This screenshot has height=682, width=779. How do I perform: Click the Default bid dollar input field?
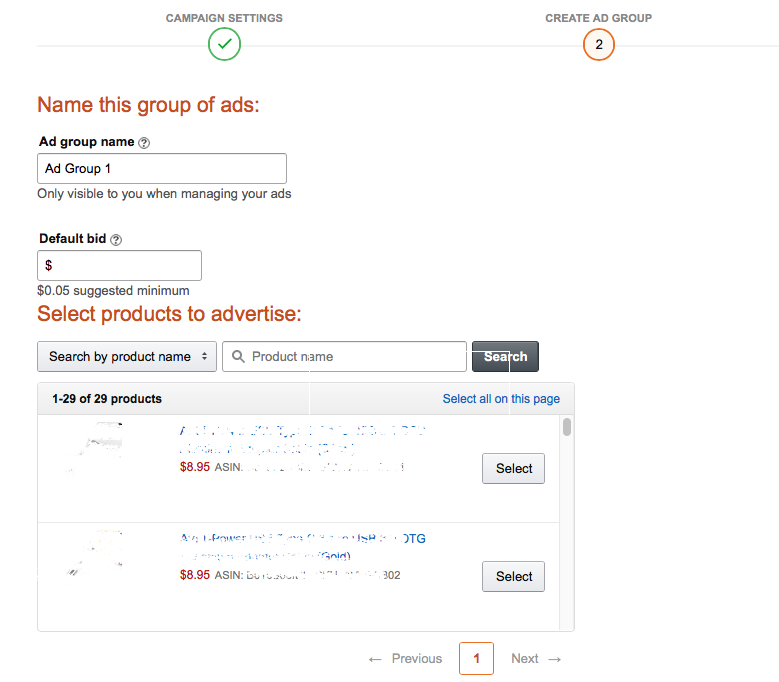pyautogui.click(x=119, y=265)
